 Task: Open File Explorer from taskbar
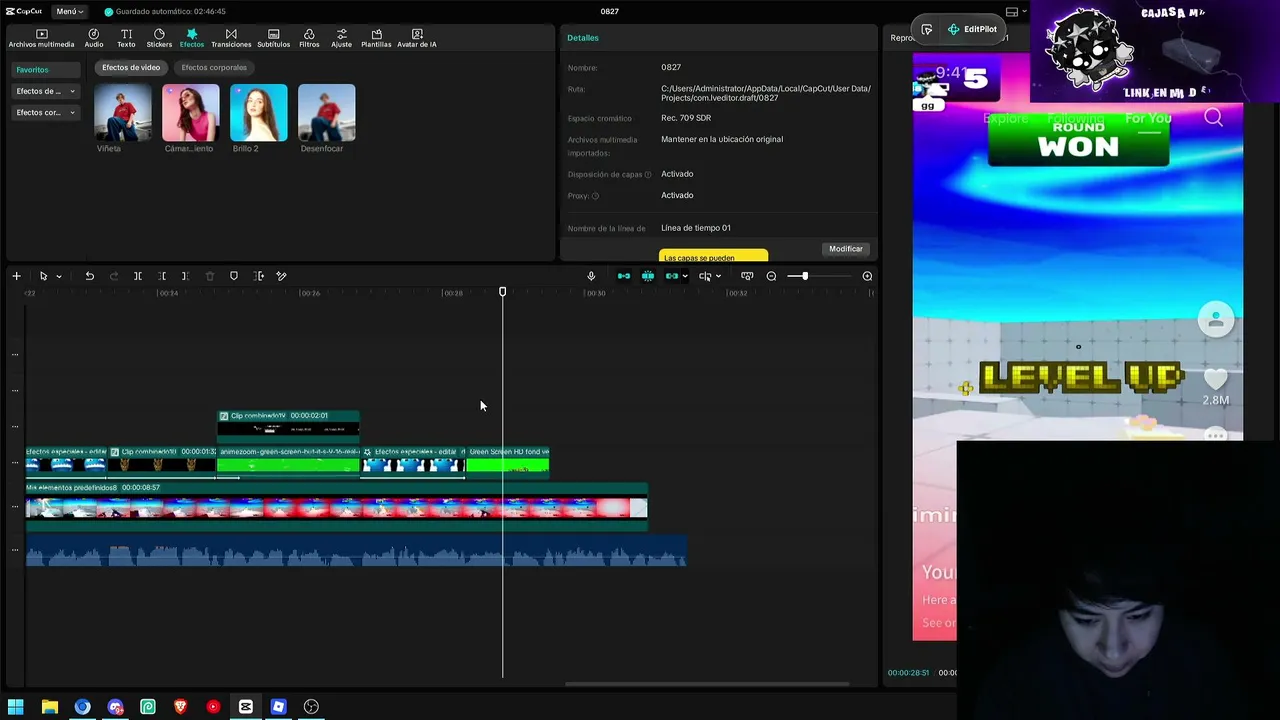coord(49,707)
